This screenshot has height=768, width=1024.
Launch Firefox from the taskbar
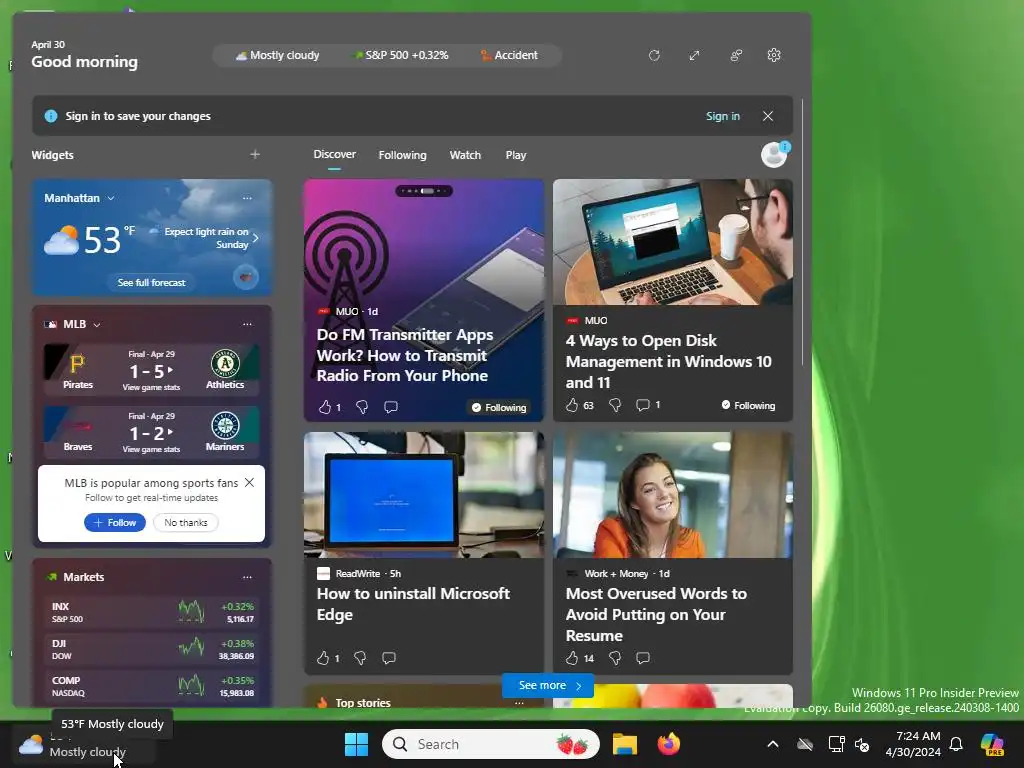668,744
